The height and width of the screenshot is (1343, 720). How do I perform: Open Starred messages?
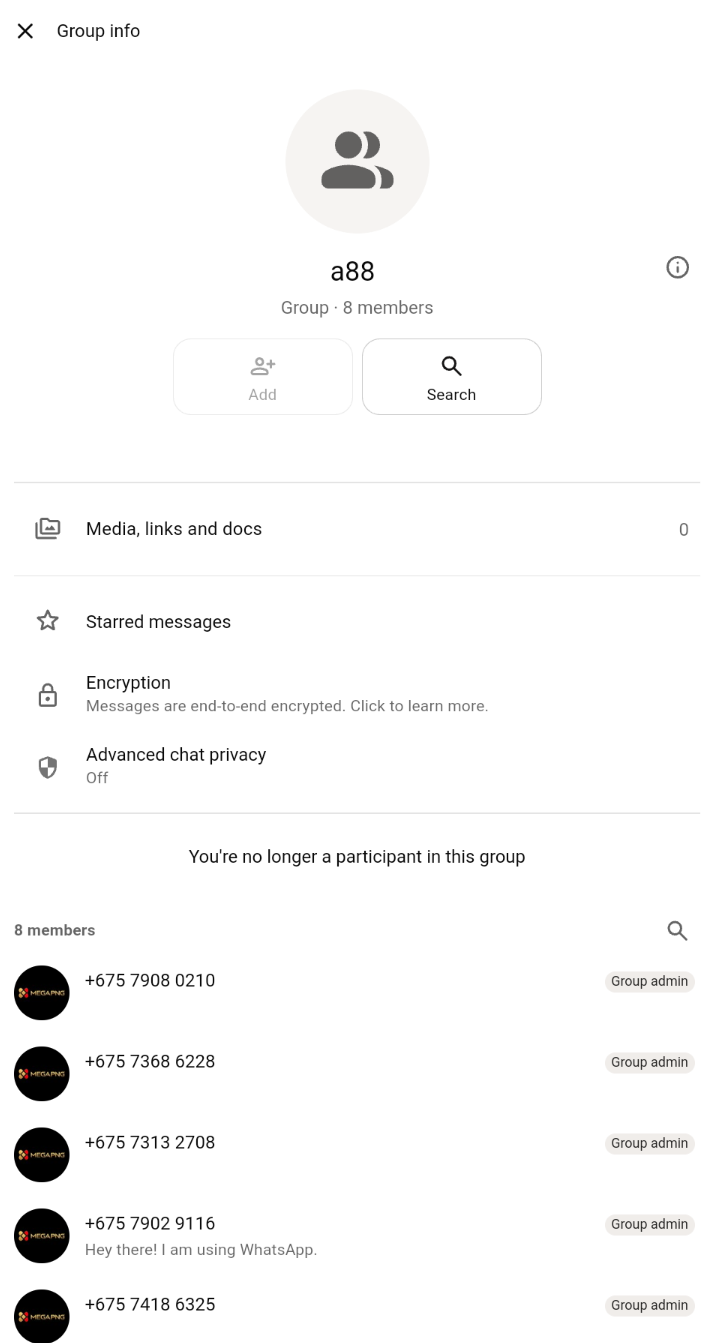coord(357,622)
